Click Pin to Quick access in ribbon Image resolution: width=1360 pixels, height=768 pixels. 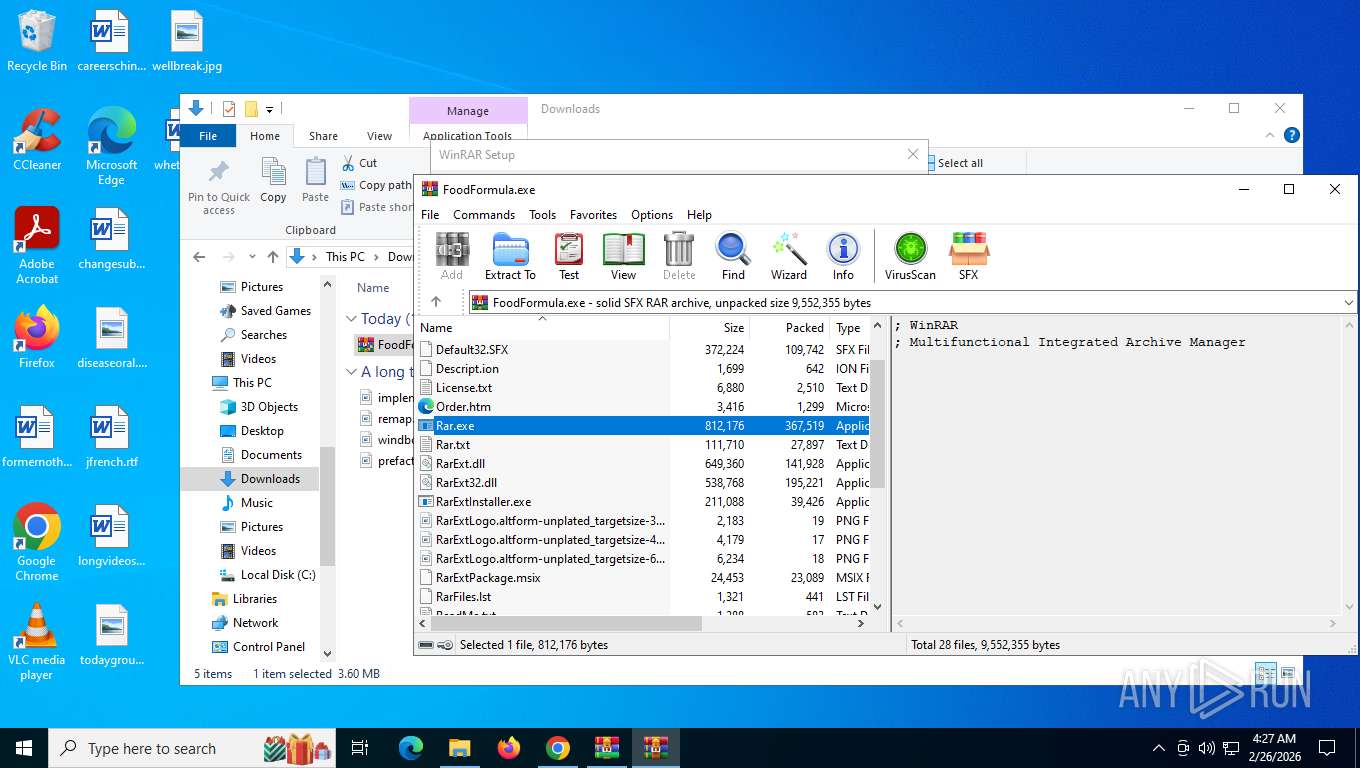pos(219,188)
